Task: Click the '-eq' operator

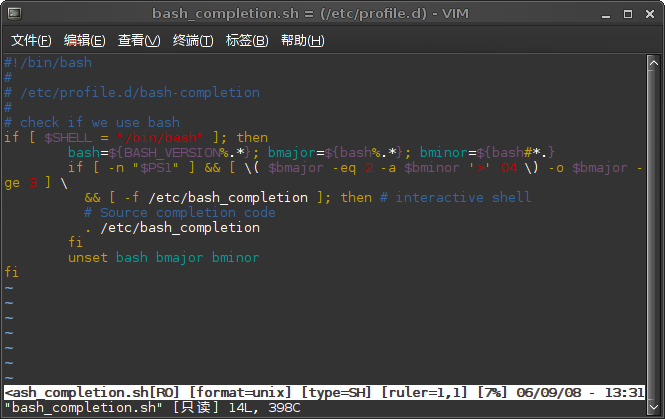Action: coord(344,168)
